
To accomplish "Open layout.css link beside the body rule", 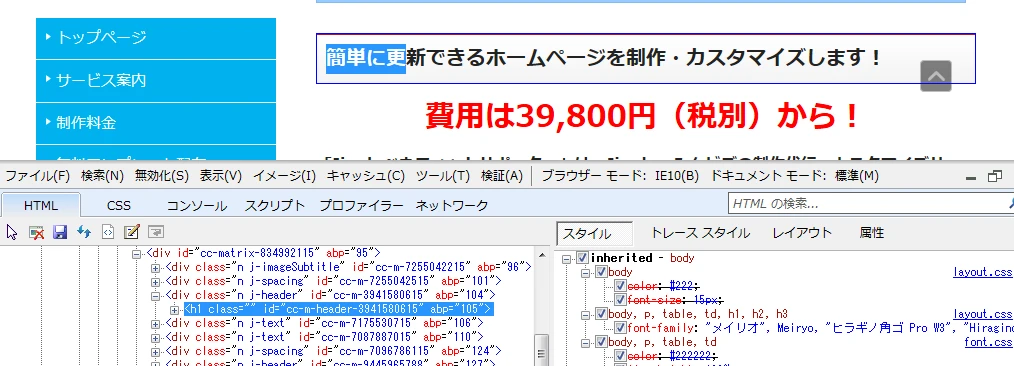I will pos(983,272).
